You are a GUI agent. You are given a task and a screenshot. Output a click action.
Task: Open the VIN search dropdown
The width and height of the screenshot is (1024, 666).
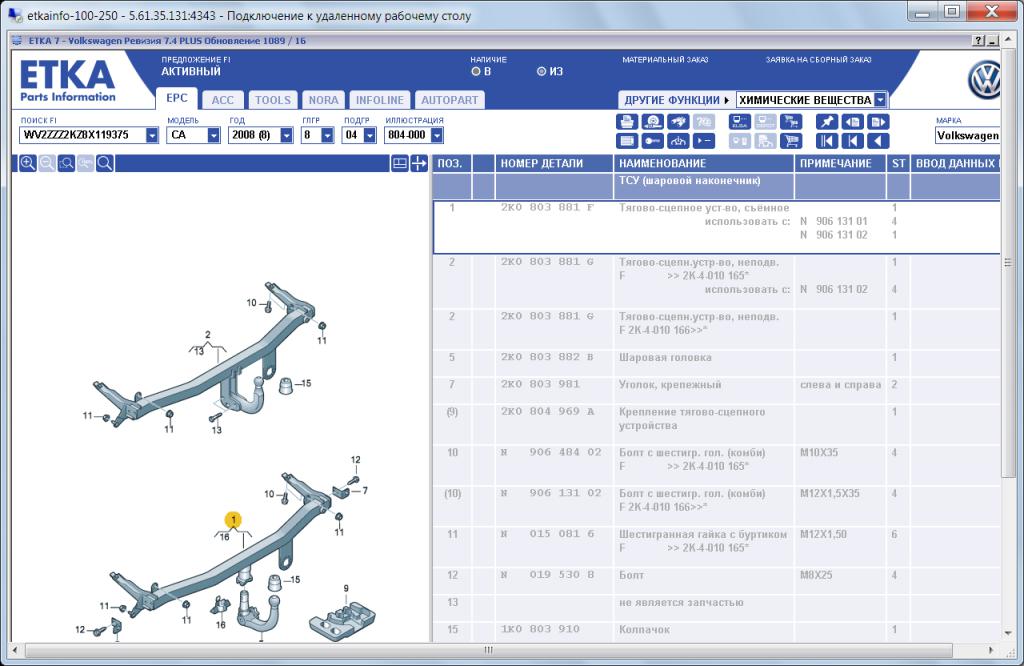pos(152,135)
